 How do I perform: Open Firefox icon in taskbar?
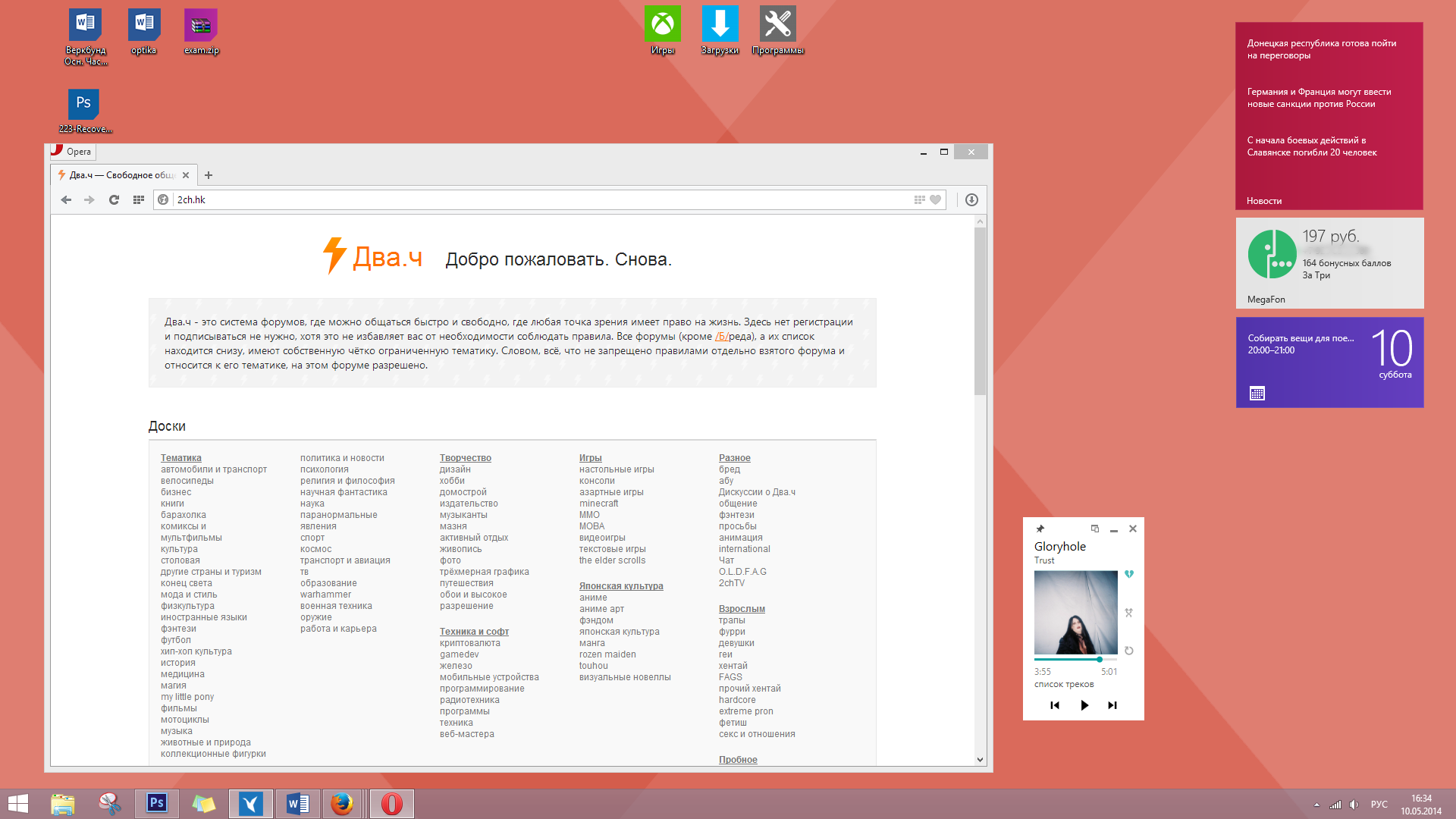tap(342, 803)
